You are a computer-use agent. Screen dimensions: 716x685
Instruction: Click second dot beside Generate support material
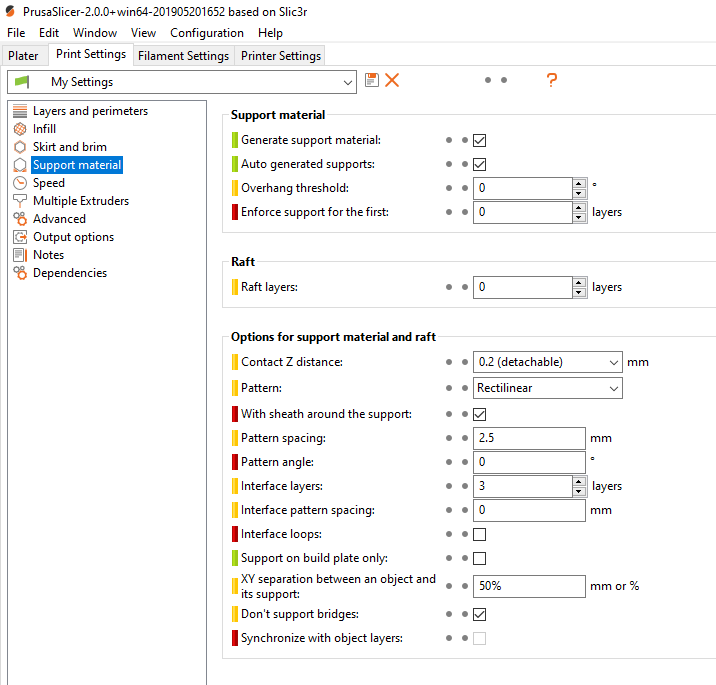(465, 140)
